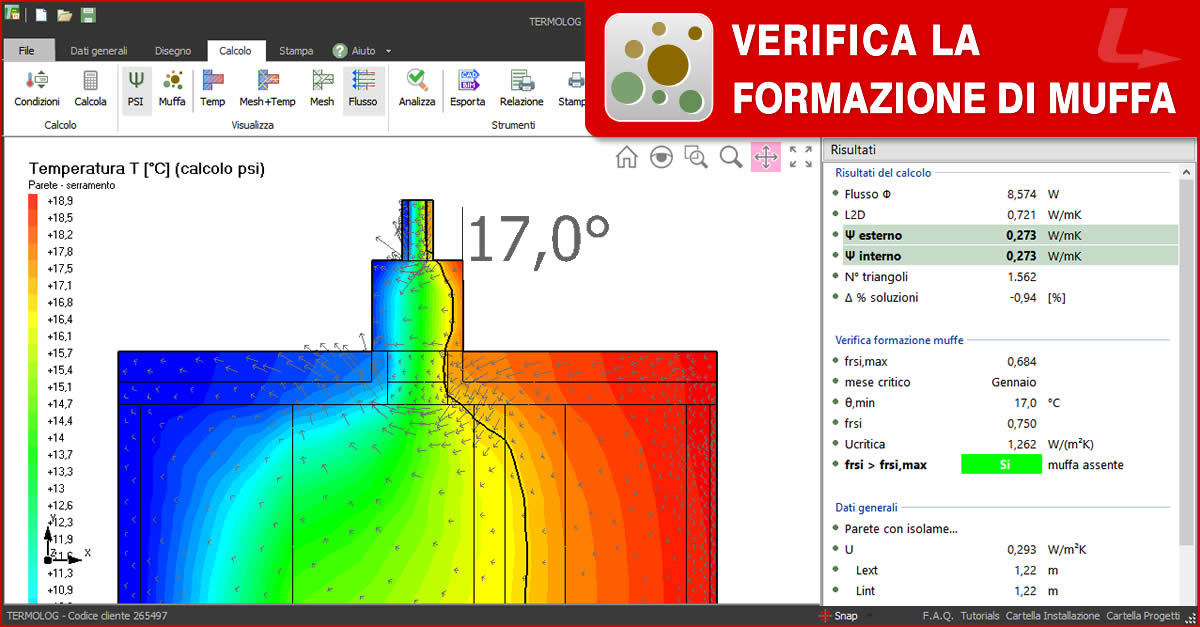Toggle the Mesh visualization
The image size is (1200, 627).
(321, 89)
